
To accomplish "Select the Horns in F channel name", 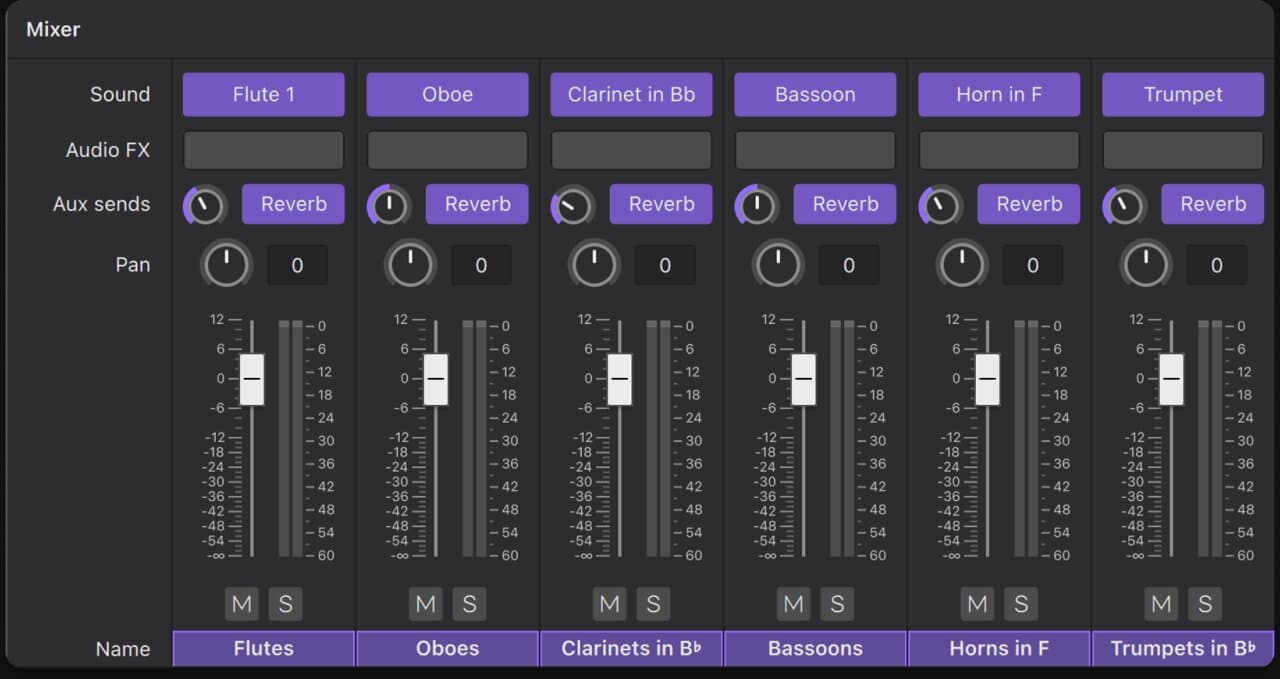I will 1000,648.
